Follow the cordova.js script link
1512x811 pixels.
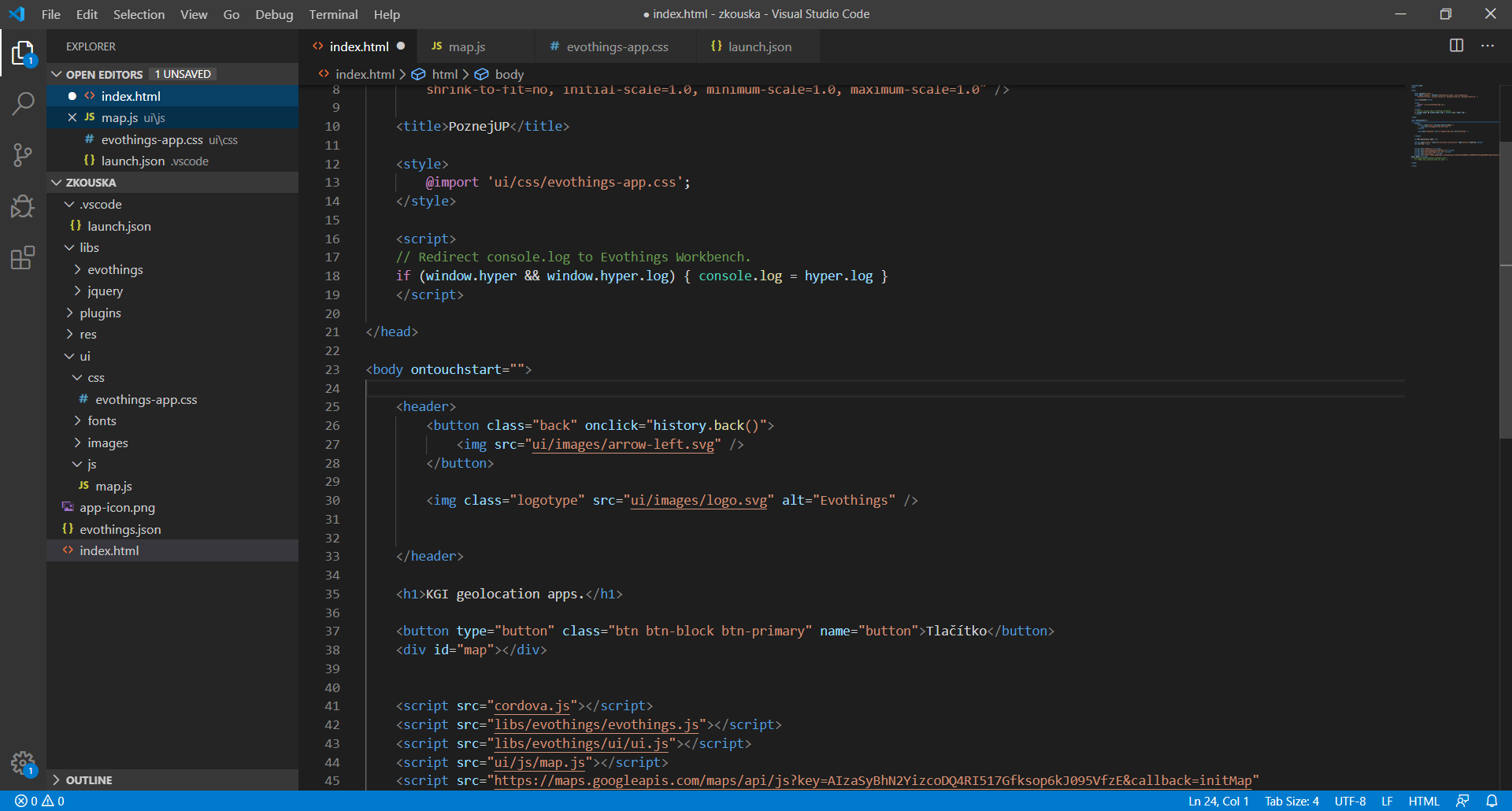click(x=532, y=705)
